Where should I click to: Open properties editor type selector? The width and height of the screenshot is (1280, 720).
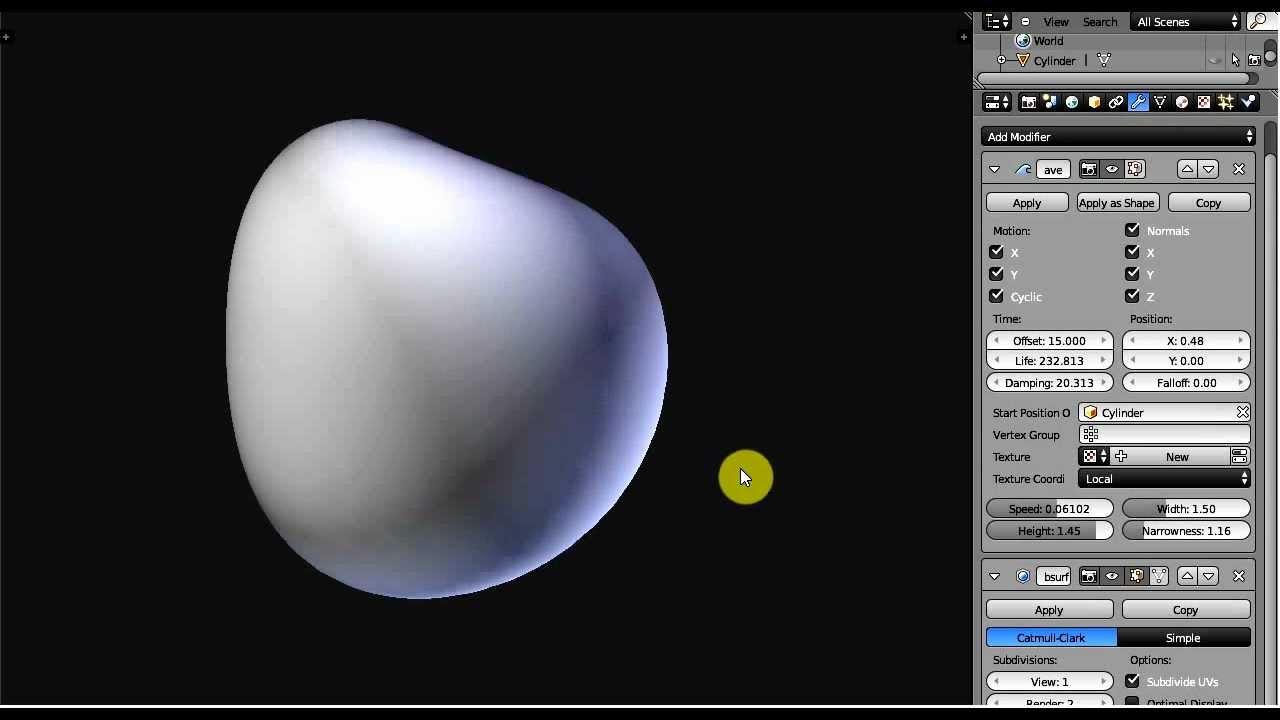[997, 102]
